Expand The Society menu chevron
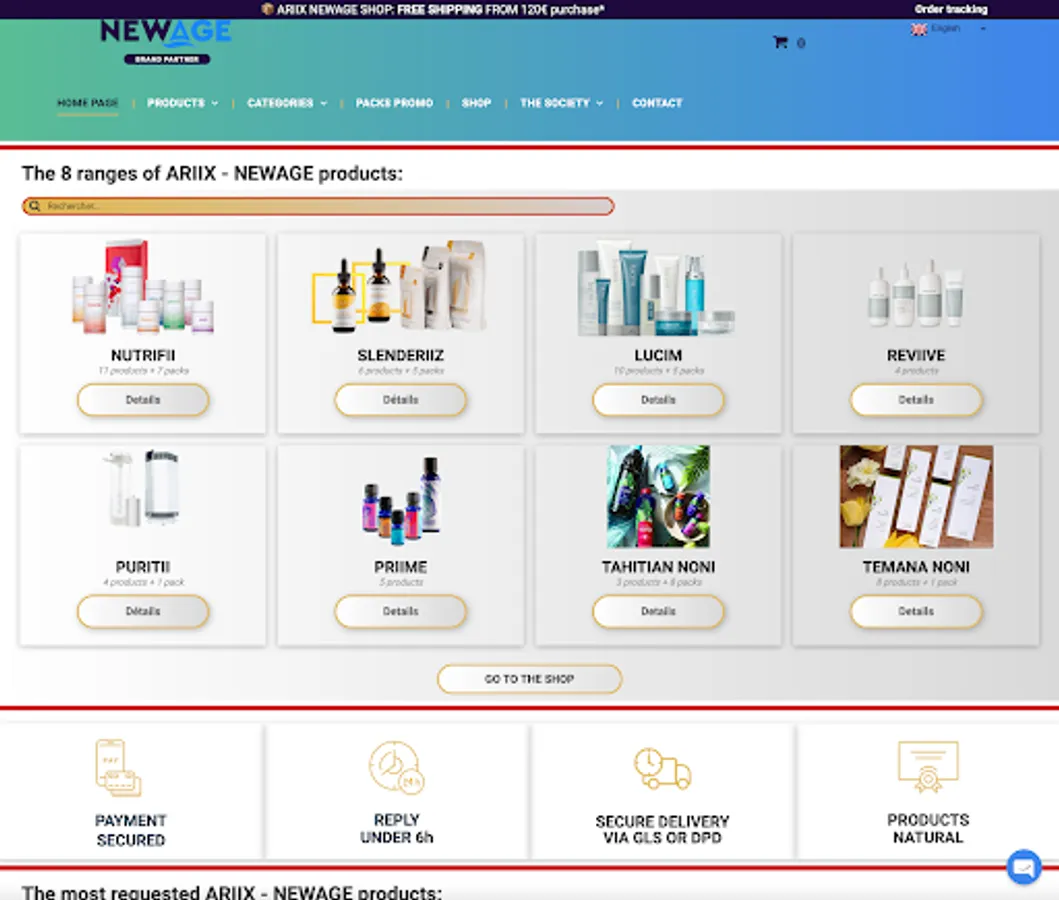 [600, 103]
